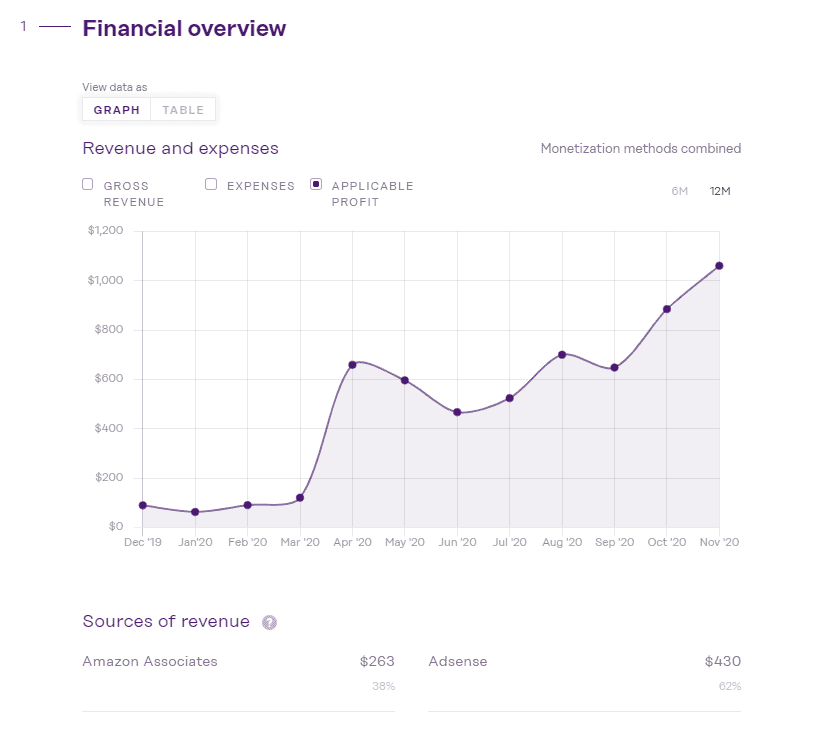Select the Jul '20 data point

click(510, 398)
